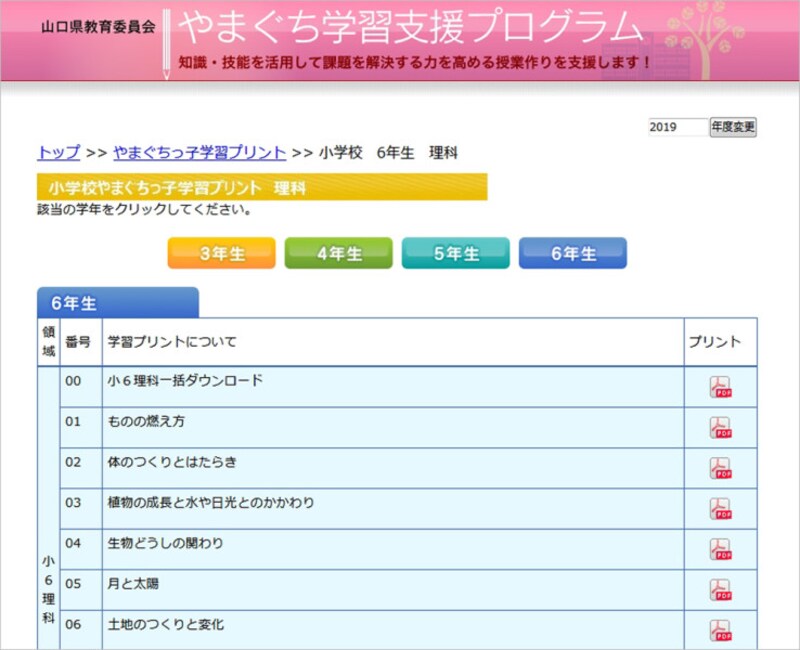
Task: Select the blue 6年生 grade button
Action: coord(573,253)
